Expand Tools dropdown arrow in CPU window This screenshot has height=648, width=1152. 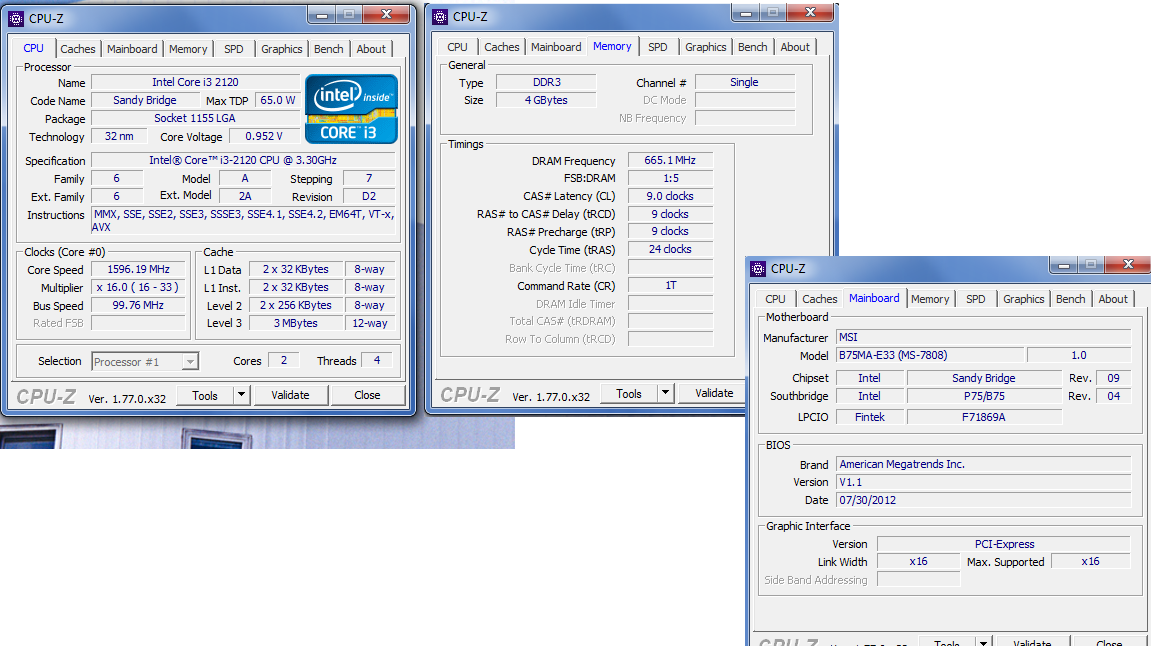tap(241, 395)
